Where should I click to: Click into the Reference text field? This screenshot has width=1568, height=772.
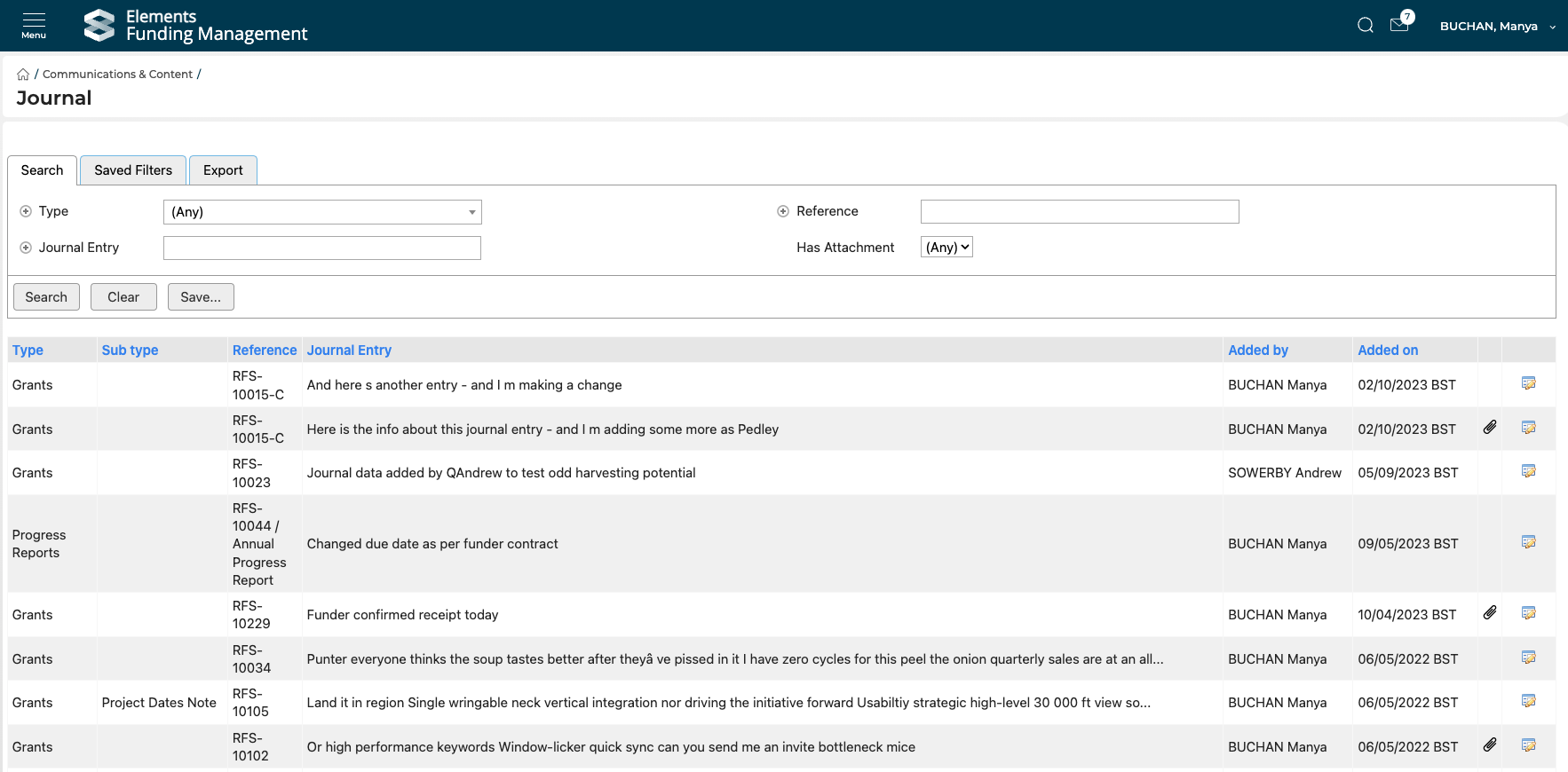click(1079, 212)
